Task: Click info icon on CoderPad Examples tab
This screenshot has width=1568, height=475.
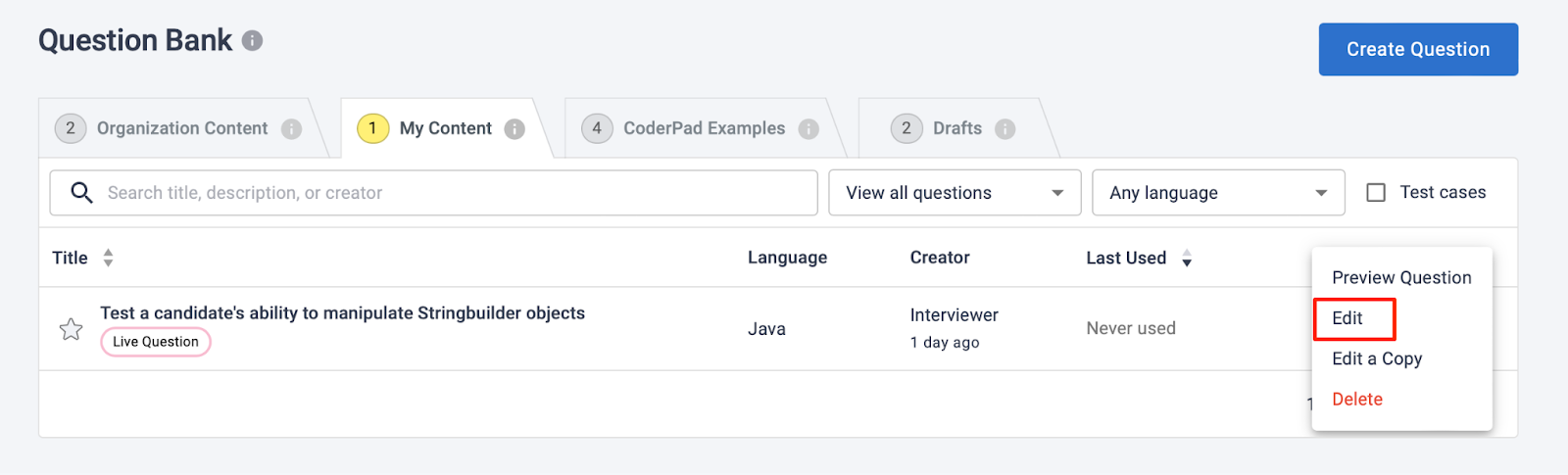Action: (x=808, y=129)
